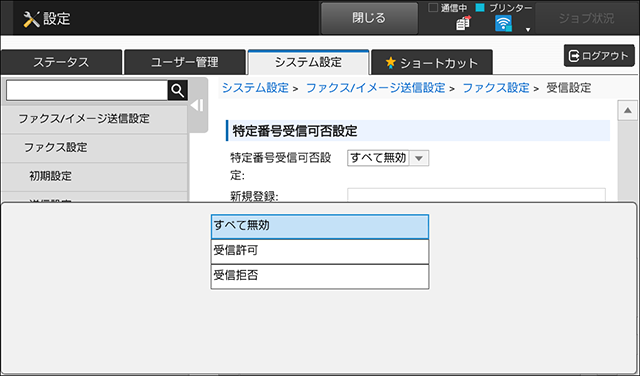Click the プリンター indicator square
This screenshot has width=640, height=376.
click(480, 8)
